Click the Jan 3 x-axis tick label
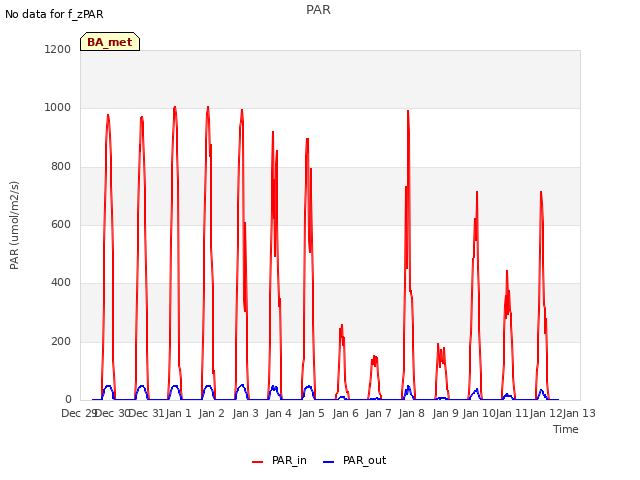The image size is (640, 480). 246,413
